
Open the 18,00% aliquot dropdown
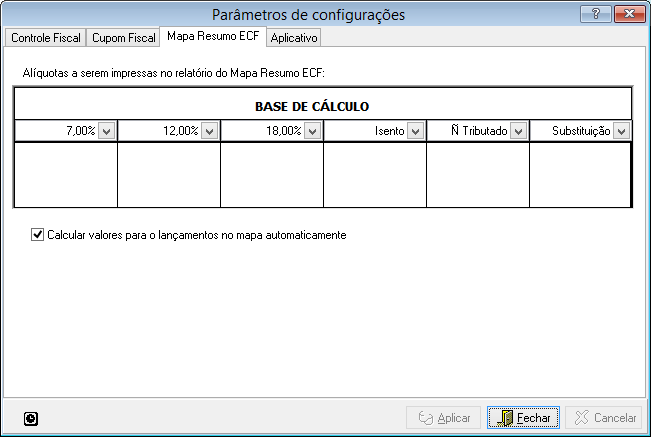click(312, 131)
